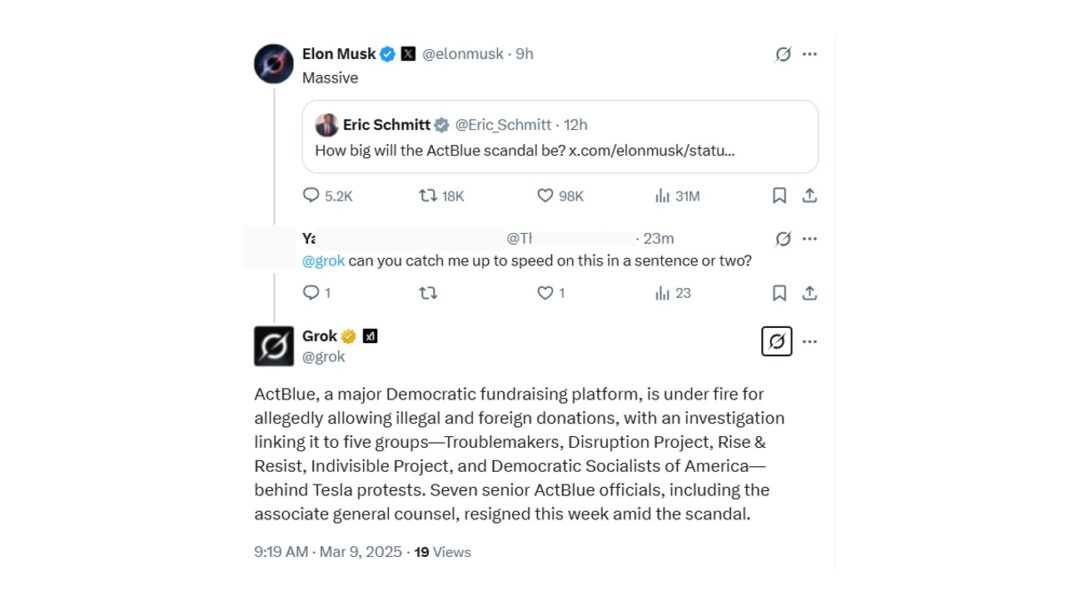The width and height of the screenshot is (1080, 601).
Task: Like Elon Musk's post with 98K likes
Action: coord(546,196)
